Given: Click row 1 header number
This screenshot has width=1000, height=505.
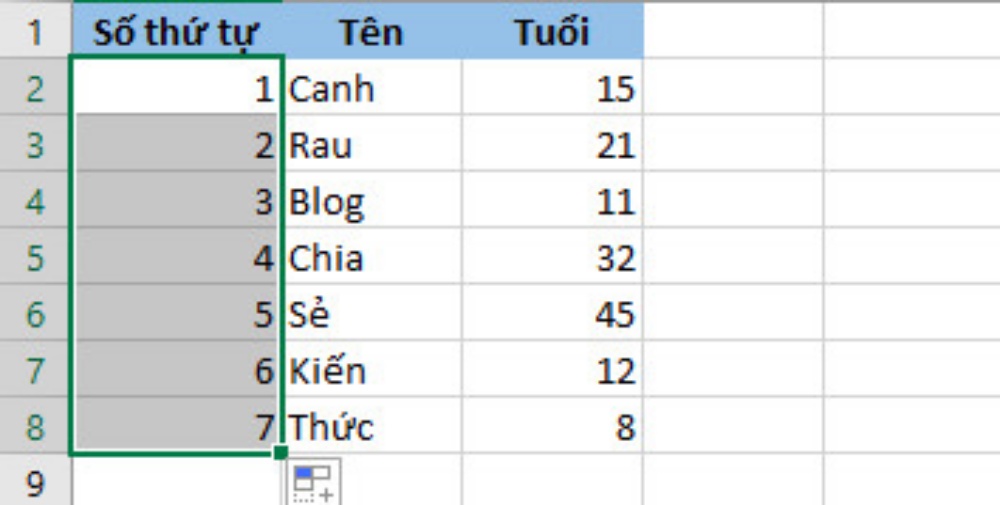Looking at the screenshot, I should click(36, 33).
